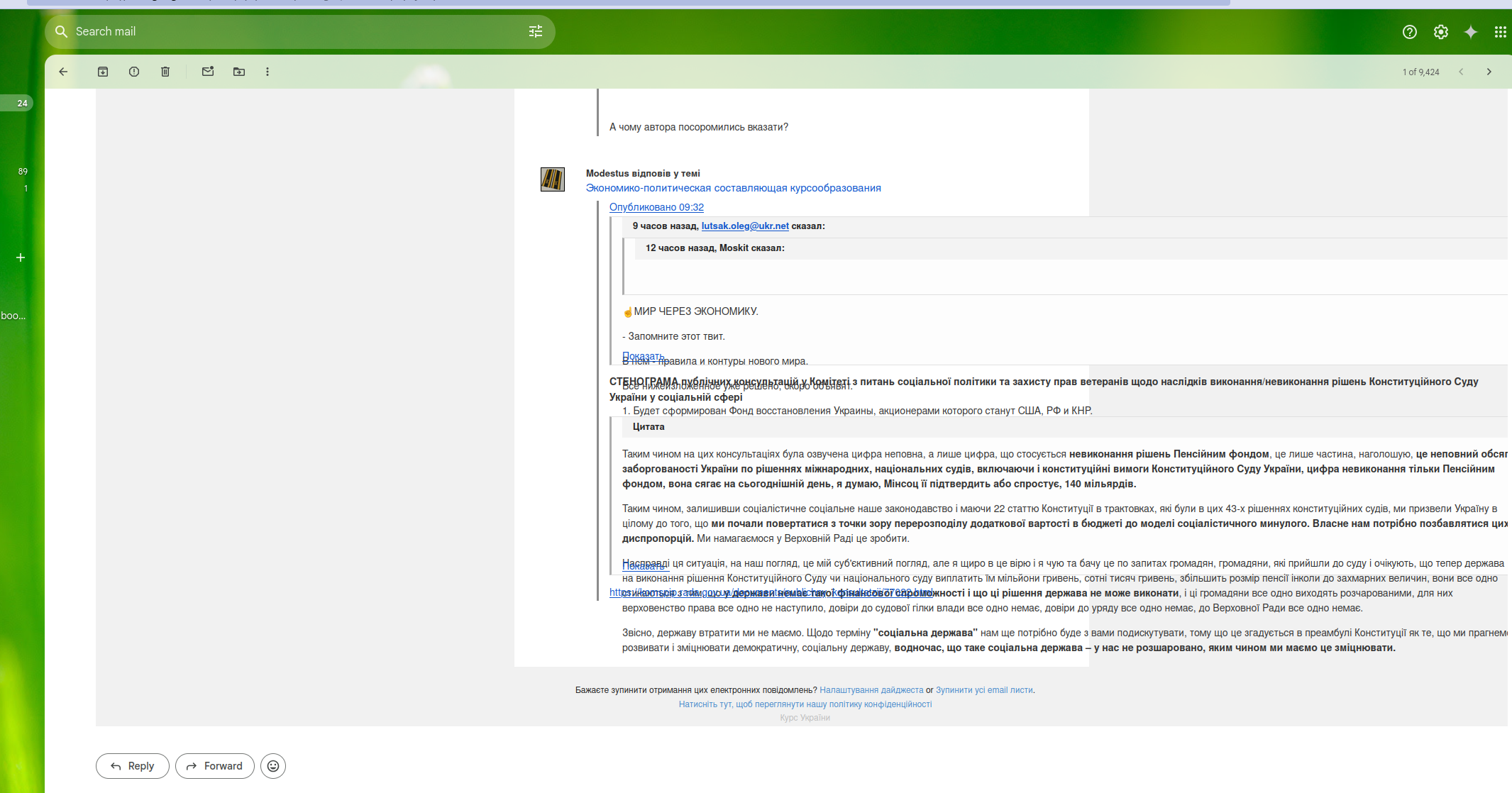The width and height of the screenshot is (1512, 793).
Task: Add an emoji reaction
Action: [273, 766]
